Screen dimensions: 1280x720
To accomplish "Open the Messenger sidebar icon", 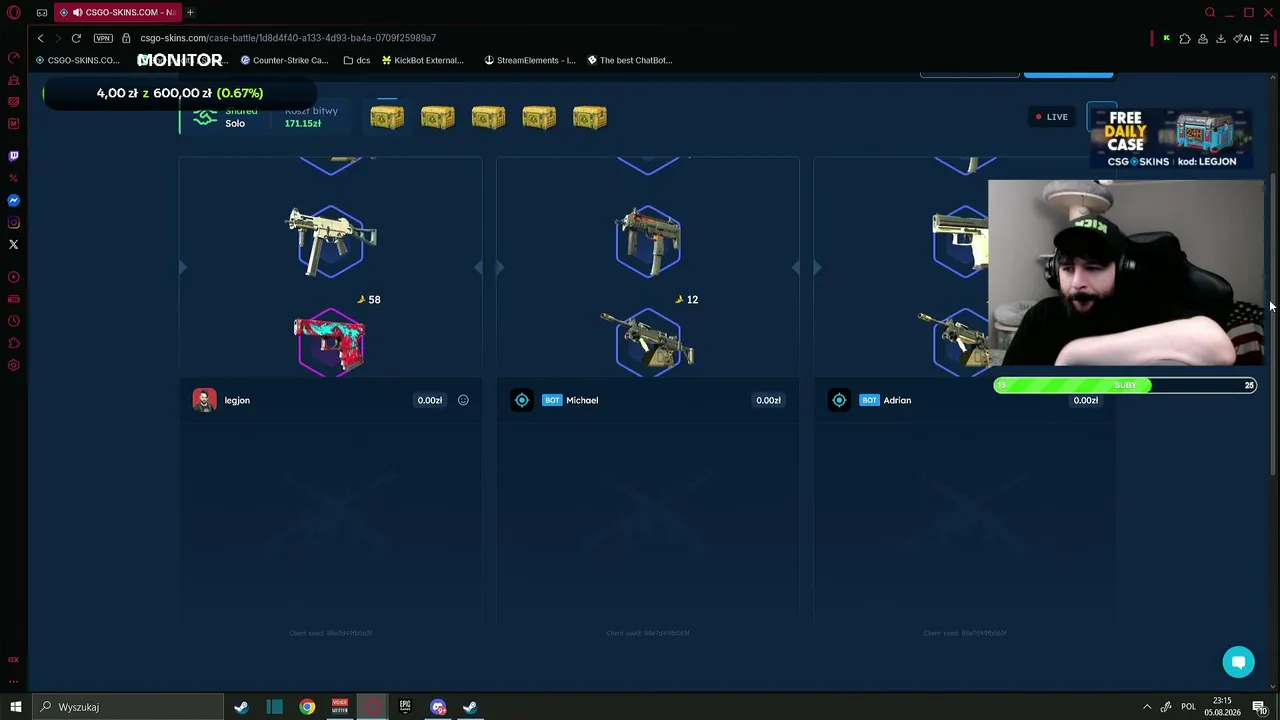I will pyautogui.click(x=14, y=200).
